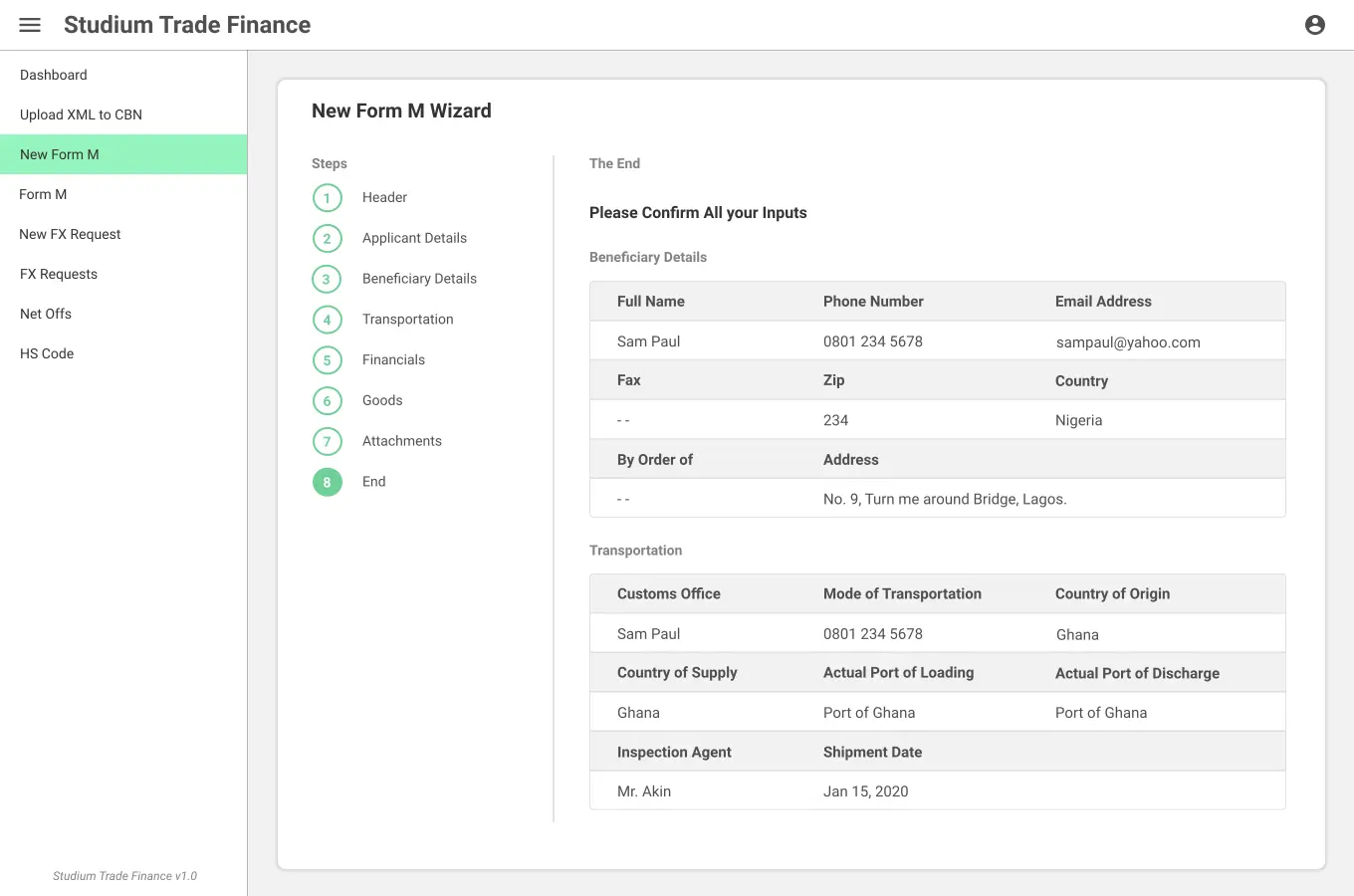The width and height of the screenshot is (1354, 896).
Task: Click the New Form M Wizard heading
Action: [401, 111]
